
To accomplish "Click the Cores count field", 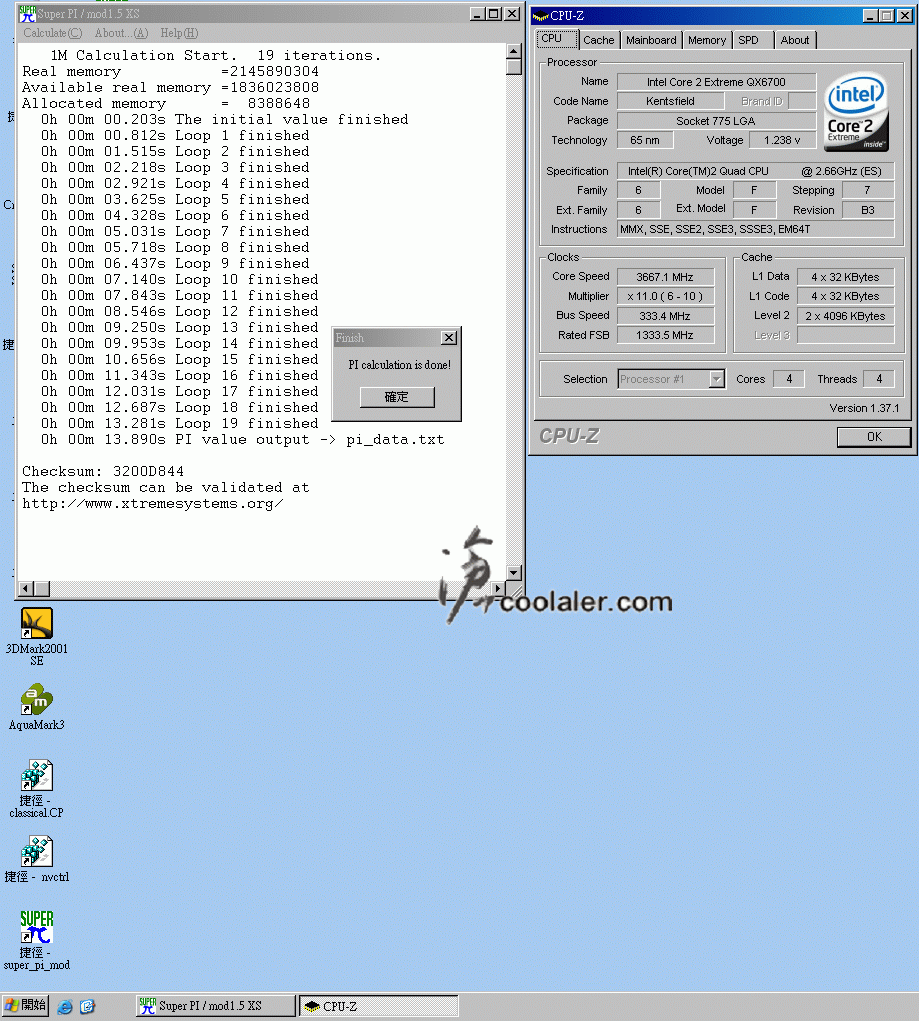I will pos(789,379).
